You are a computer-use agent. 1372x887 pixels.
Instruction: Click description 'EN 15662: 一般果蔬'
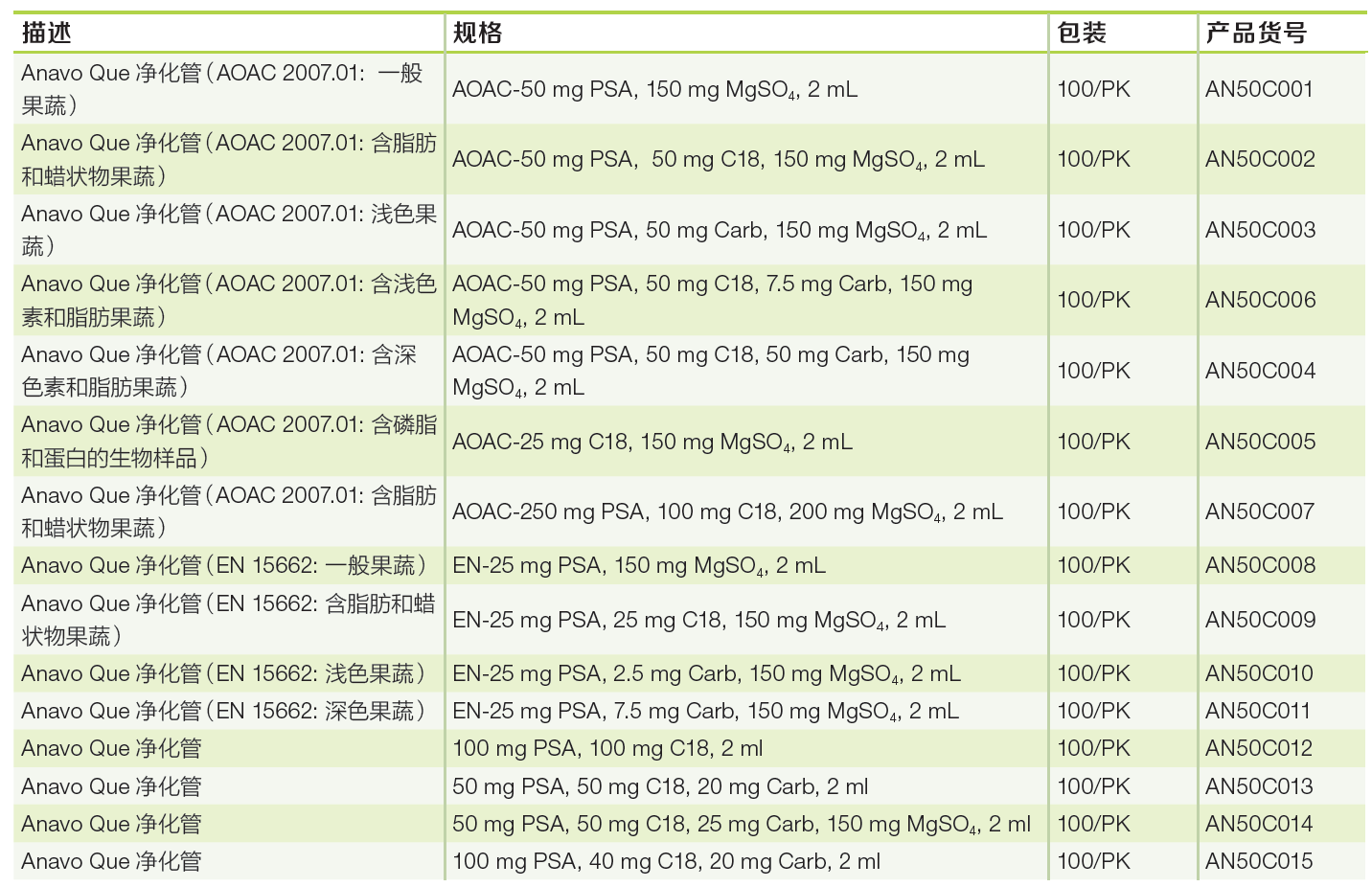coord(224,565)
